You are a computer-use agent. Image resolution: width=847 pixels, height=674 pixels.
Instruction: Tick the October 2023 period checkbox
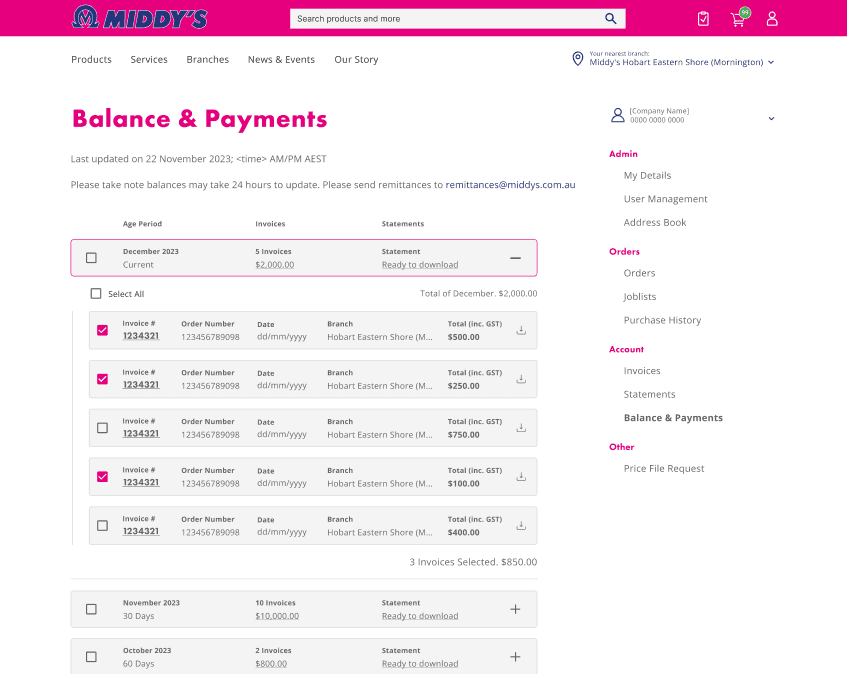click(91, 657)
